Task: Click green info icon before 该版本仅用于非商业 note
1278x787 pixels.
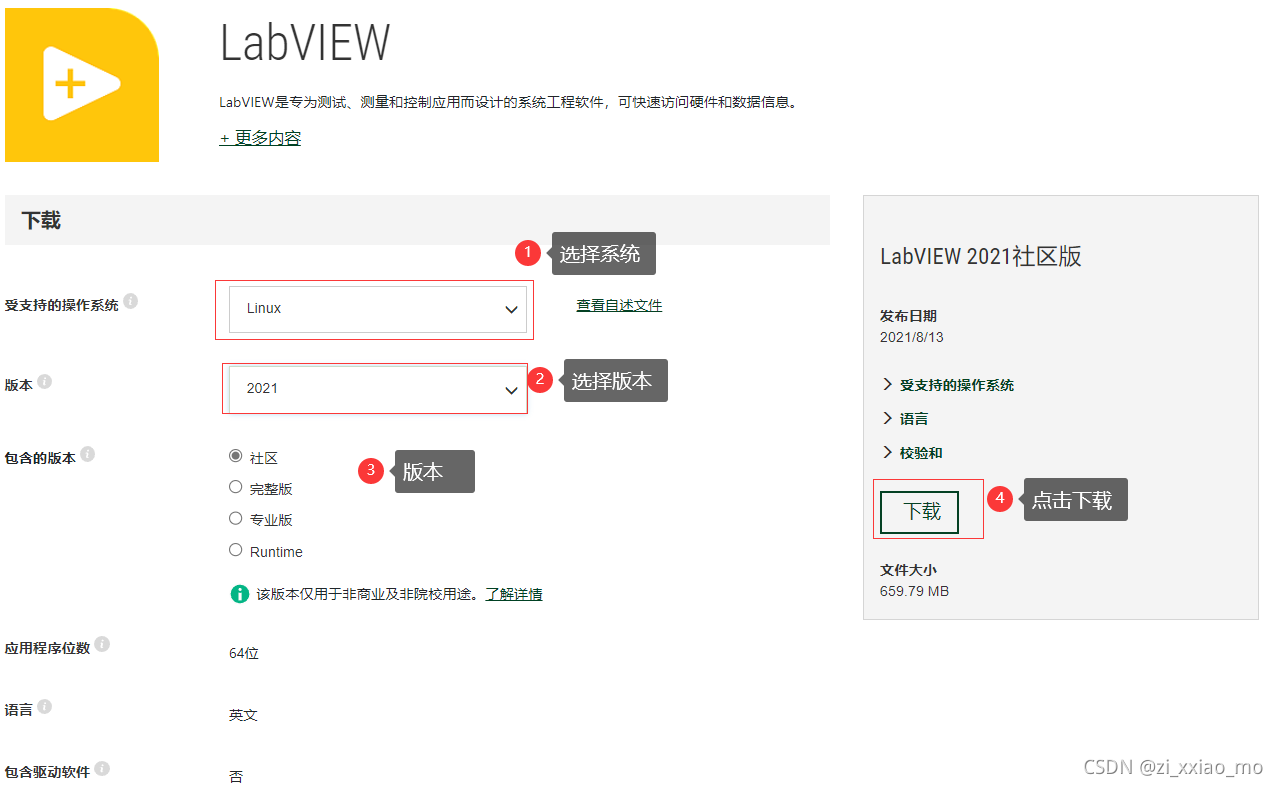Action: [239, 594]
